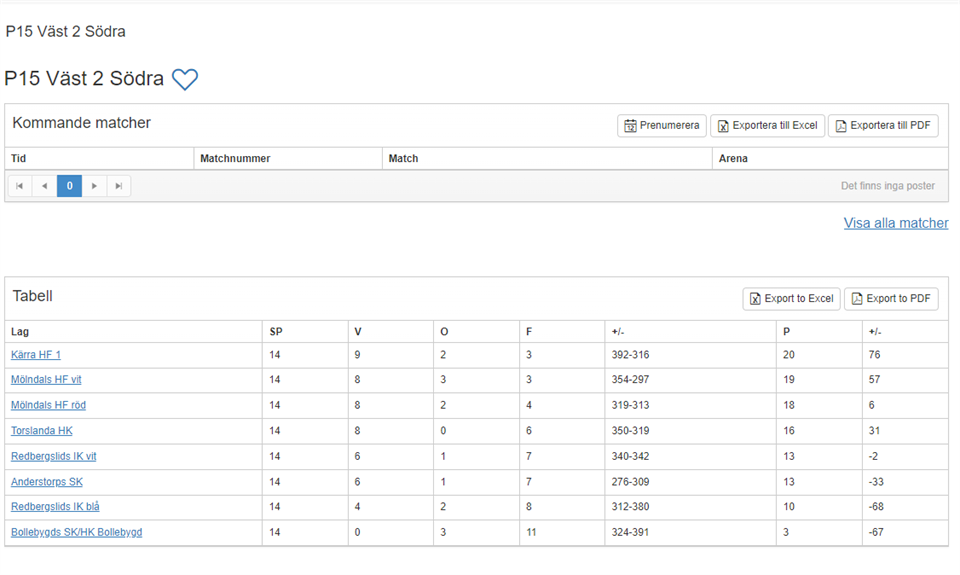The image size is (960, 575).
Task: Open Kärra HF 1 team page
Action: coord(36,355)
